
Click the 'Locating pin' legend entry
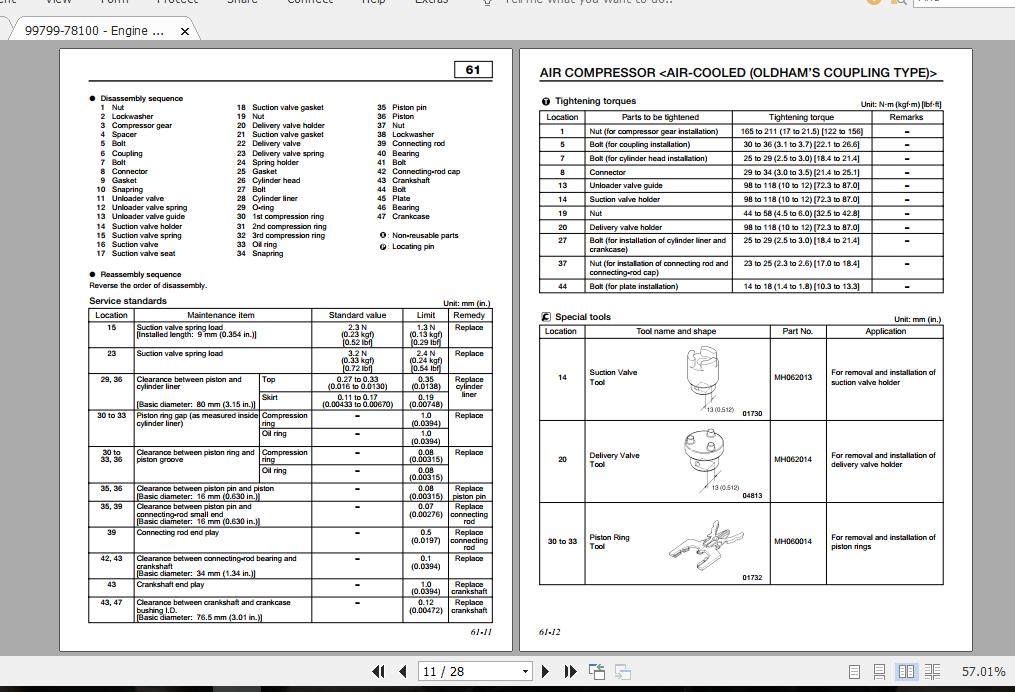[x=407, y=247]
